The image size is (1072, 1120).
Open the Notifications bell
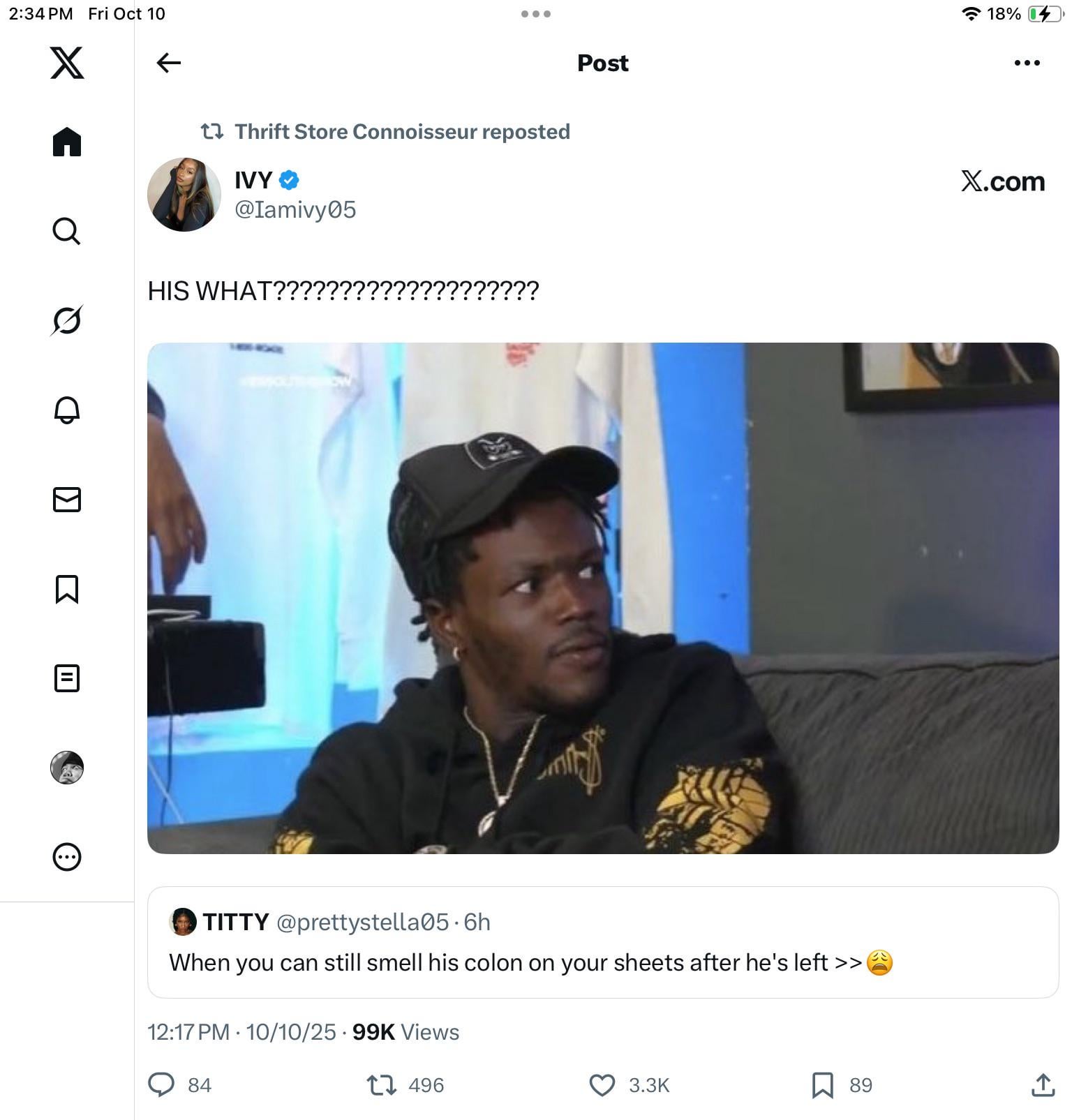(x=67, y=410)
